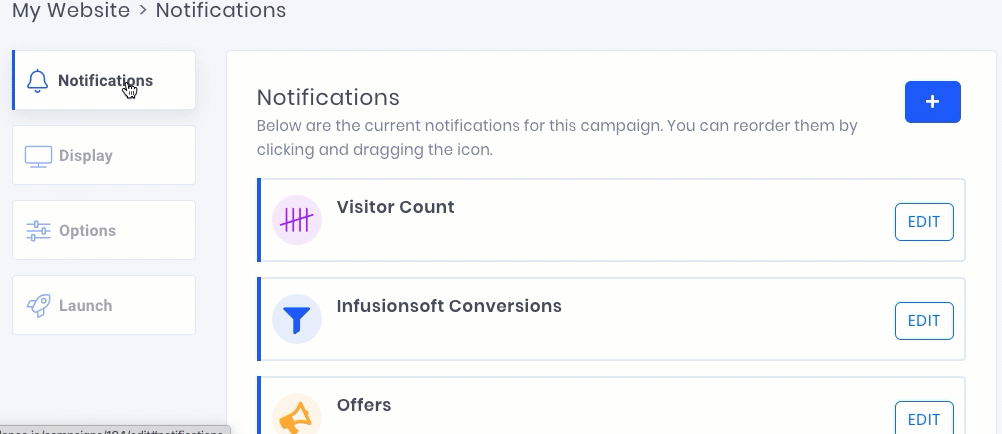
Task: Select the Visitor Count title text
Action: (396, 207)
